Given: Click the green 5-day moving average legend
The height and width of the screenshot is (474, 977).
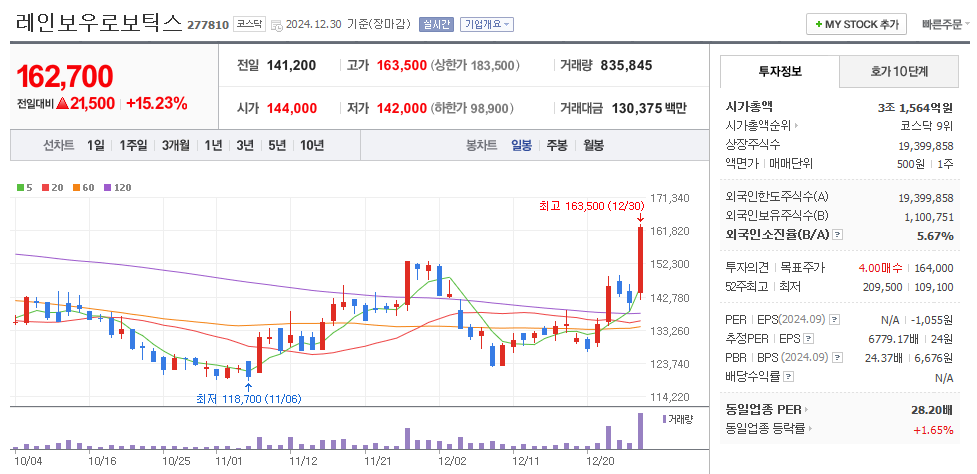Looking at the screenshot, I should (24, 187).
